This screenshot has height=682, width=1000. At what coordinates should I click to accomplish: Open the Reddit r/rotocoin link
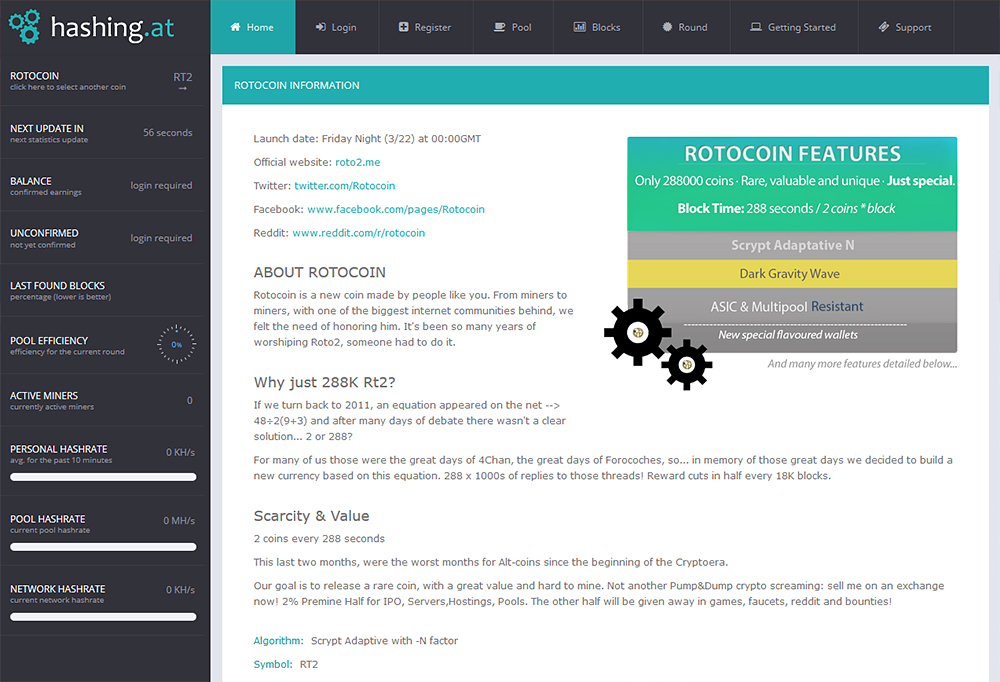tap(358, 233)
